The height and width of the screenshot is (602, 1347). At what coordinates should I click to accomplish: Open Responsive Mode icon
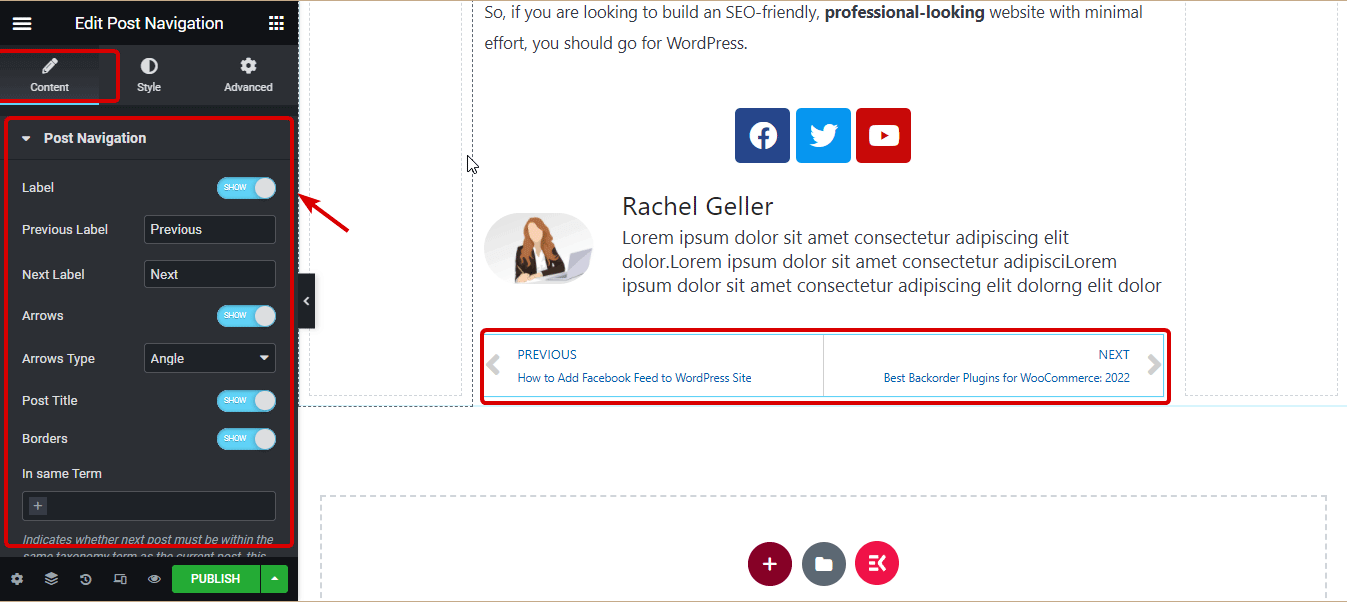coord(120,579)
